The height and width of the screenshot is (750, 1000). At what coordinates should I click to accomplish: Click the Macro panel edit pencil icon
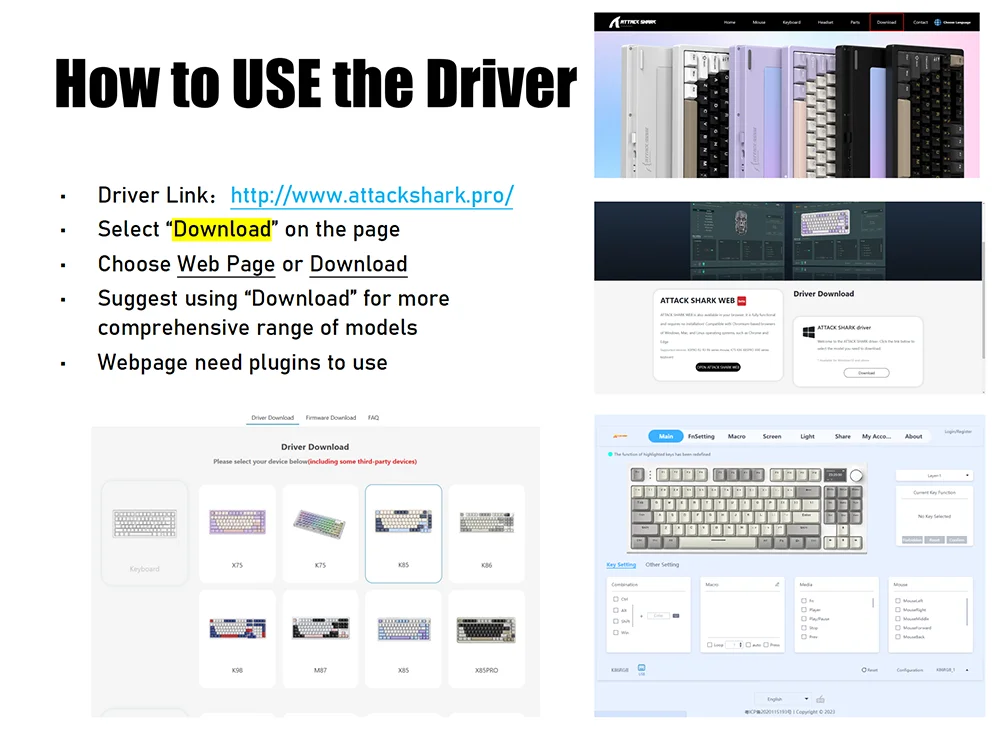(x=777, y=584)
